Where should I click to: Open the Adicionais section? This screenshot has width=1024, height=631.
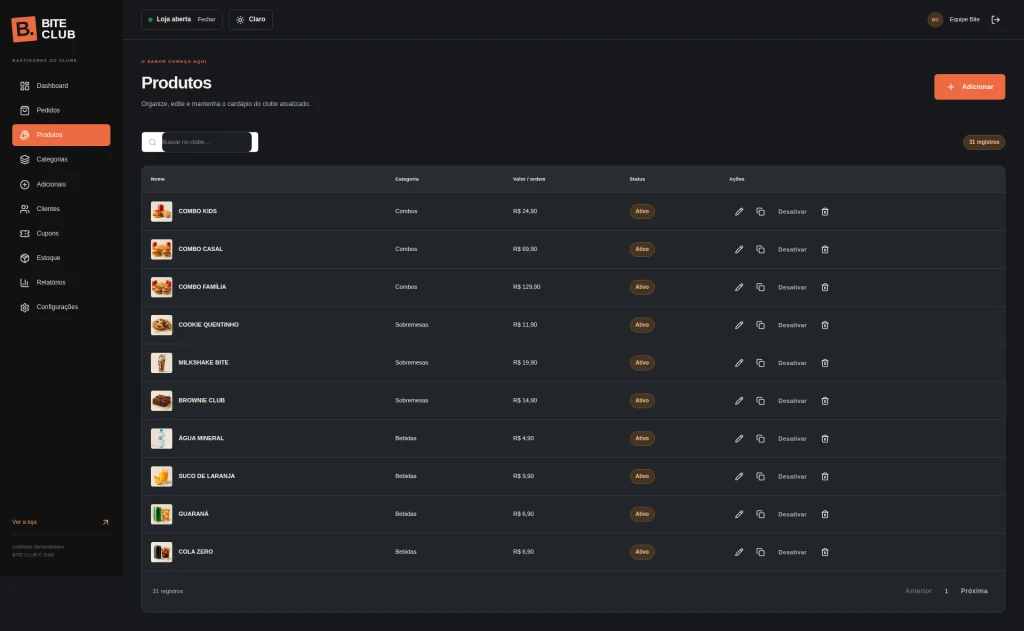click(x=61, y=184)
